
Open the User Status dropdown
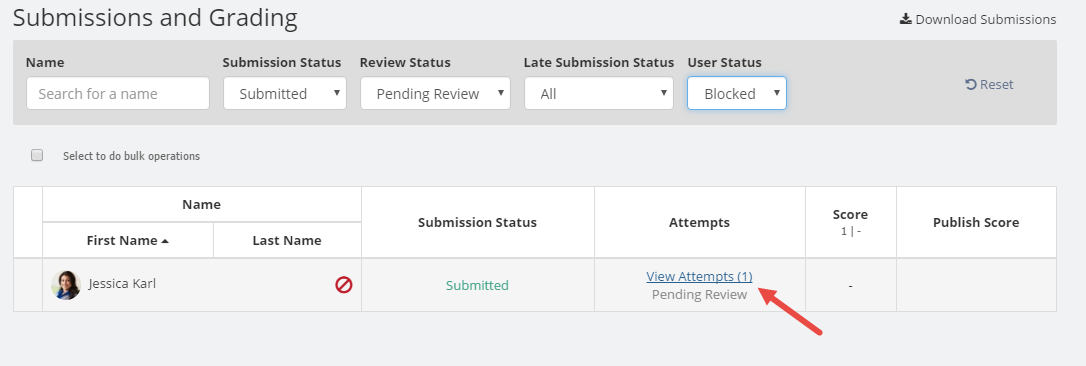point(737,94)
